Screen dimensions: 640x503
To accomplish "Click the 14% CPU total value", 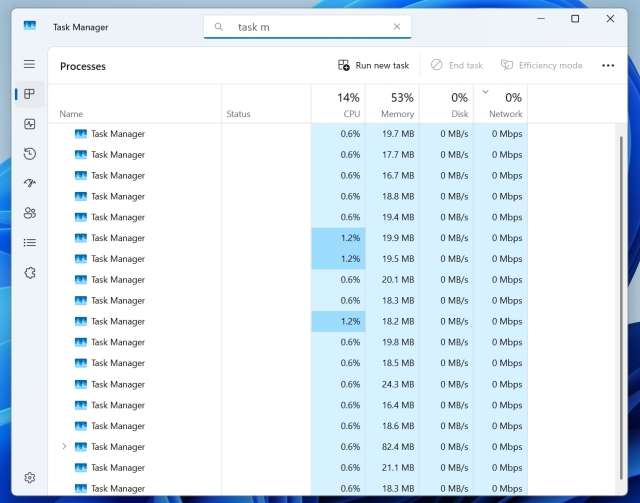I will [x=348, y=98].
